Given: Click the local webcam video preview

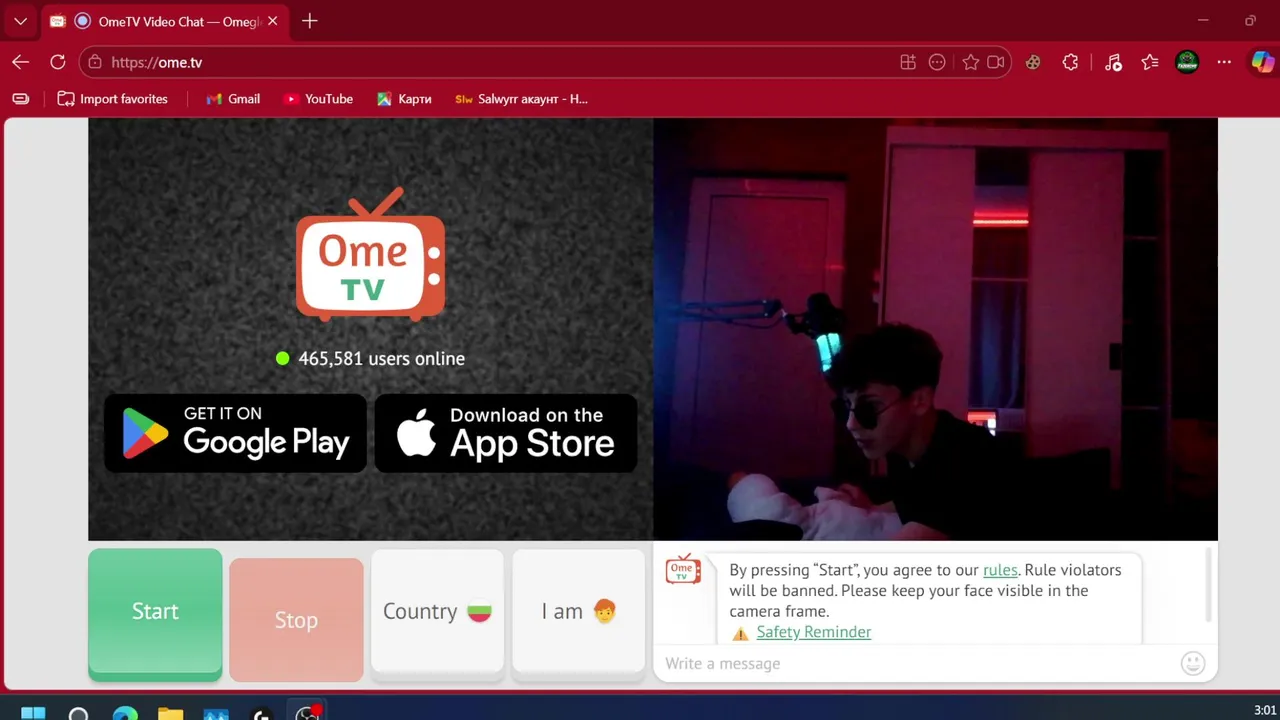Looking at the screenshot, I should coord(935,329).
